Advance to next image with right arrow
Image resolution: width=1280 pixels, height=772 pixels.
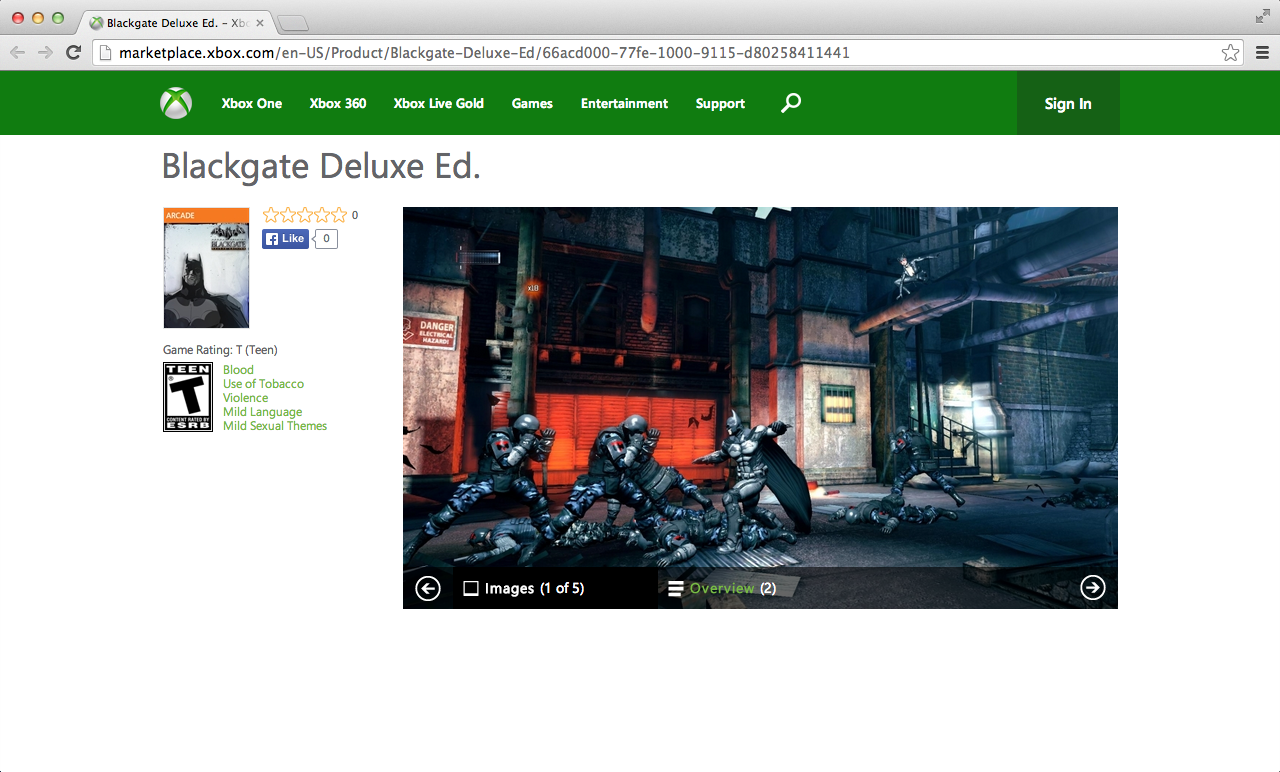(1093, 587)
